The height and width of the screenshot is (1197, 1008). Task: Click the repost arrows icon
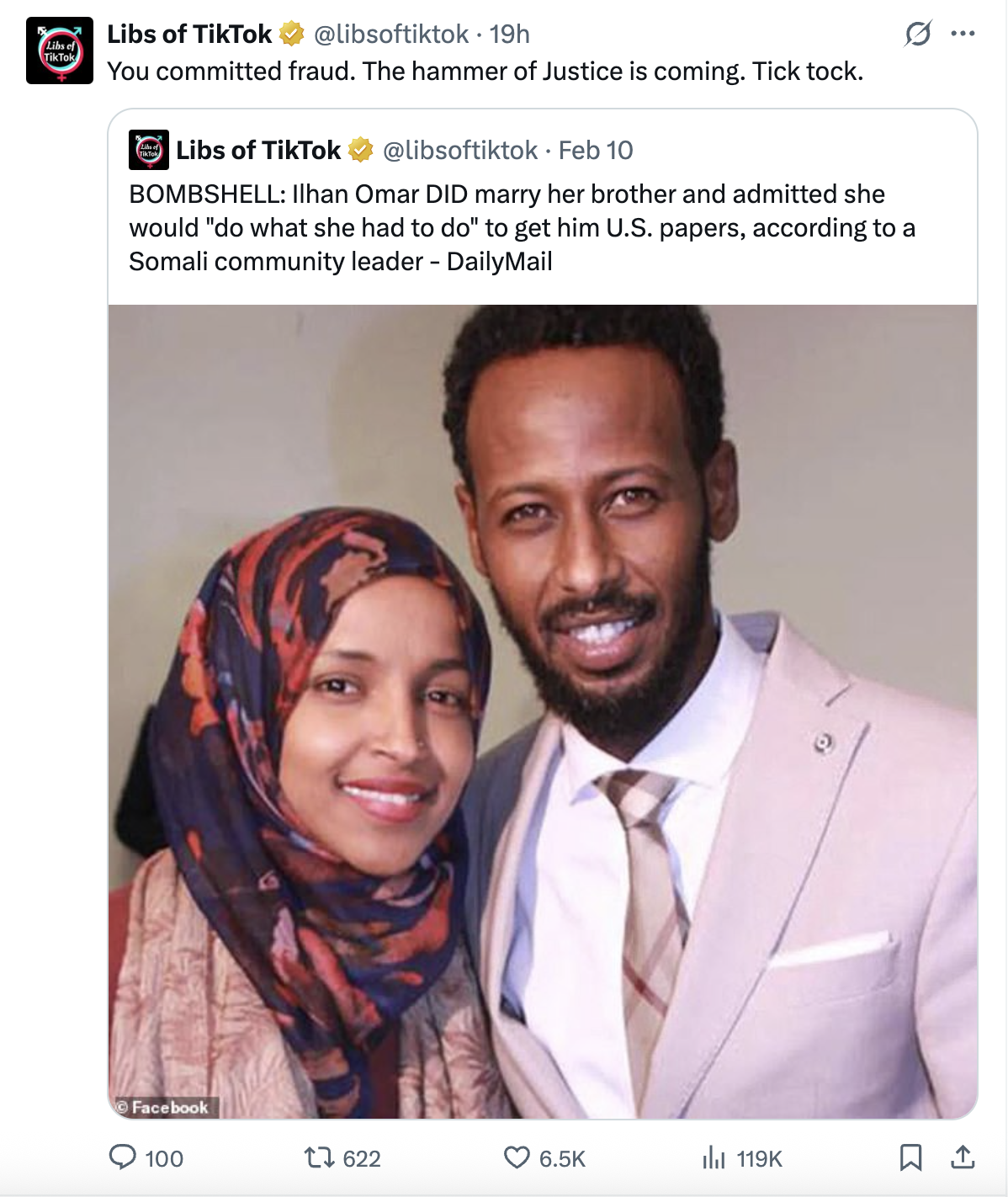click(x=319, y=1158)
